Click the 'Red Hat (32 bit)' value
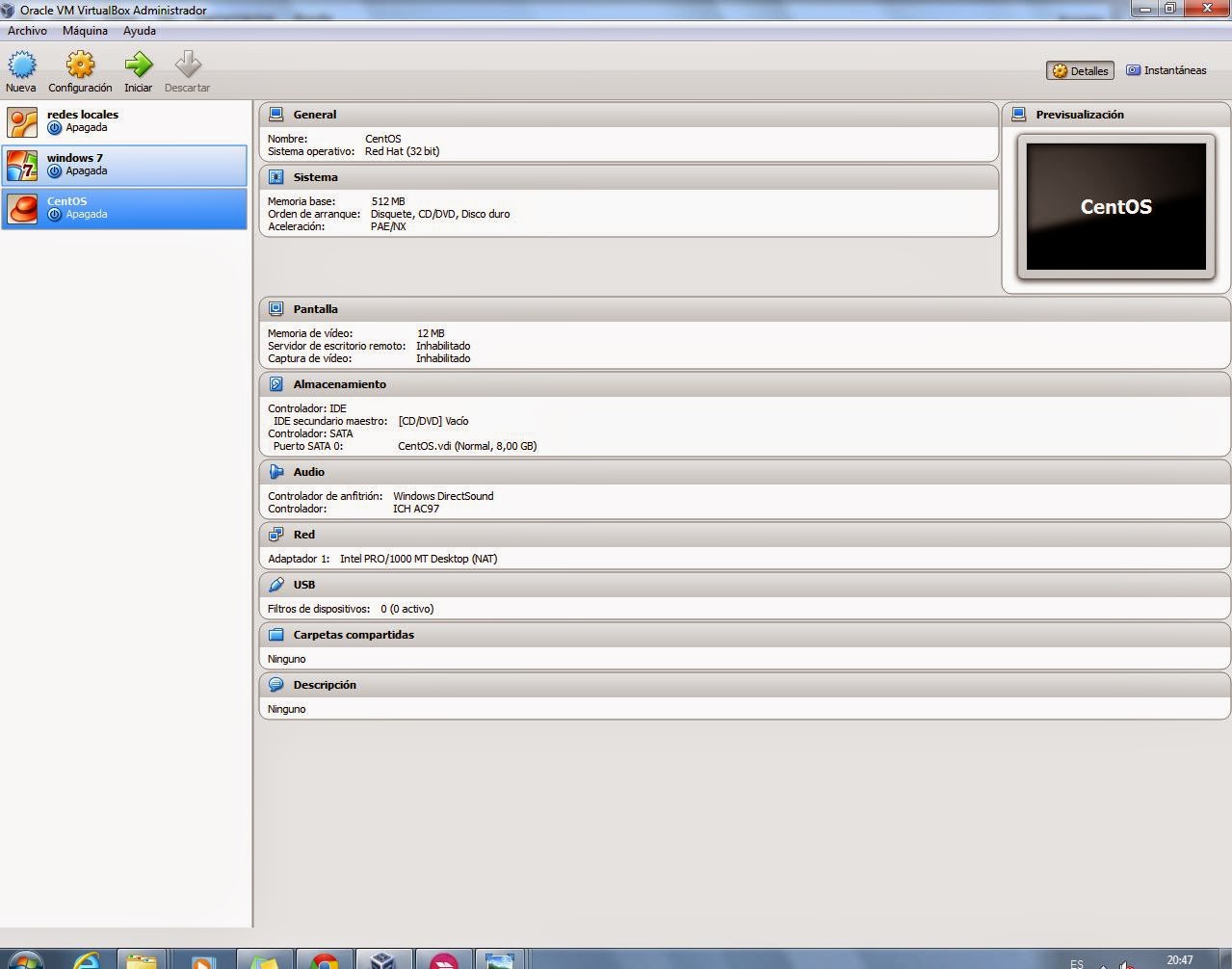 403,151
